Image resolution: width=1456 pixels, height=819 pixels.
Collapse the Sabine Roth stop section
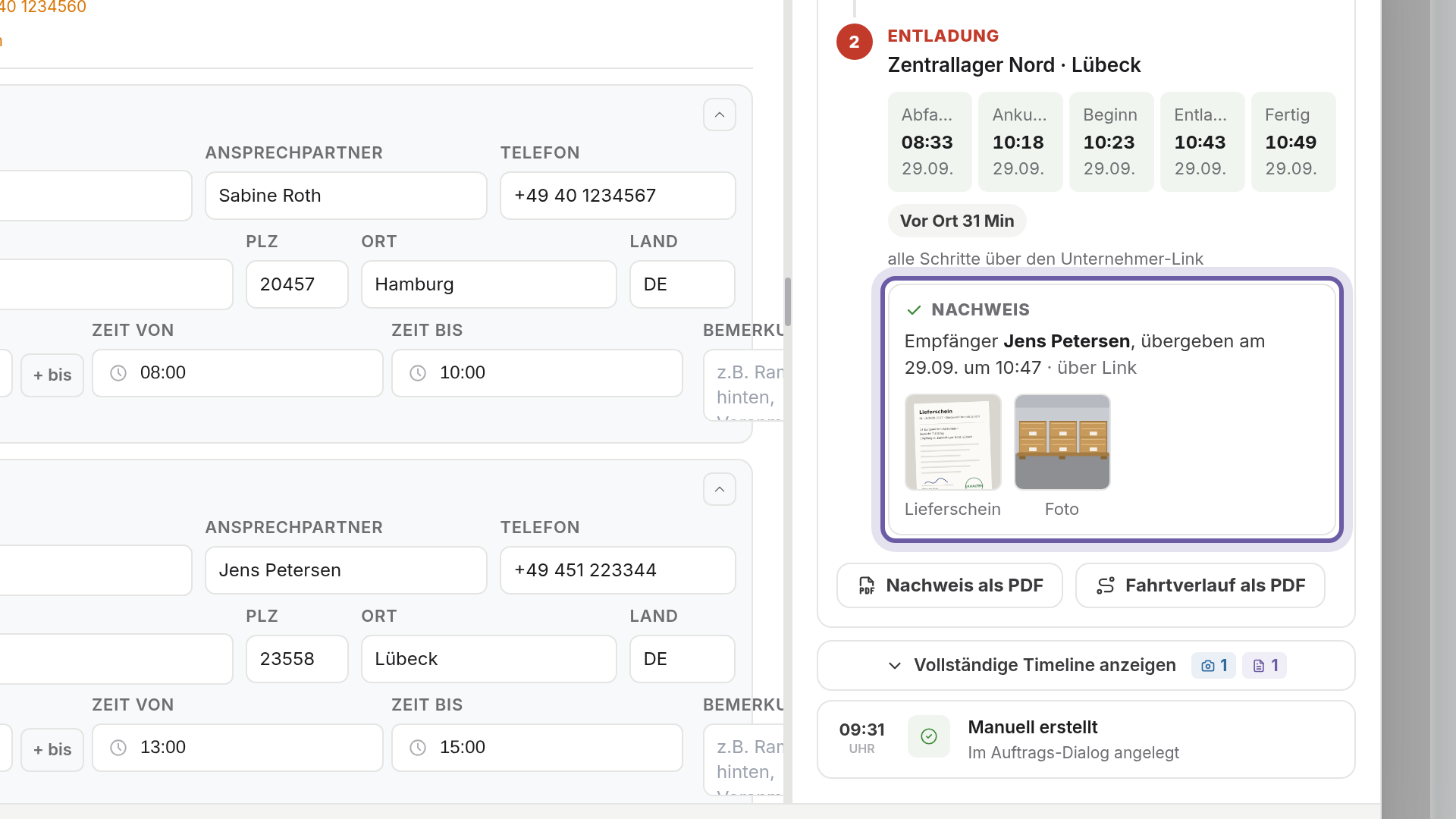719,115
